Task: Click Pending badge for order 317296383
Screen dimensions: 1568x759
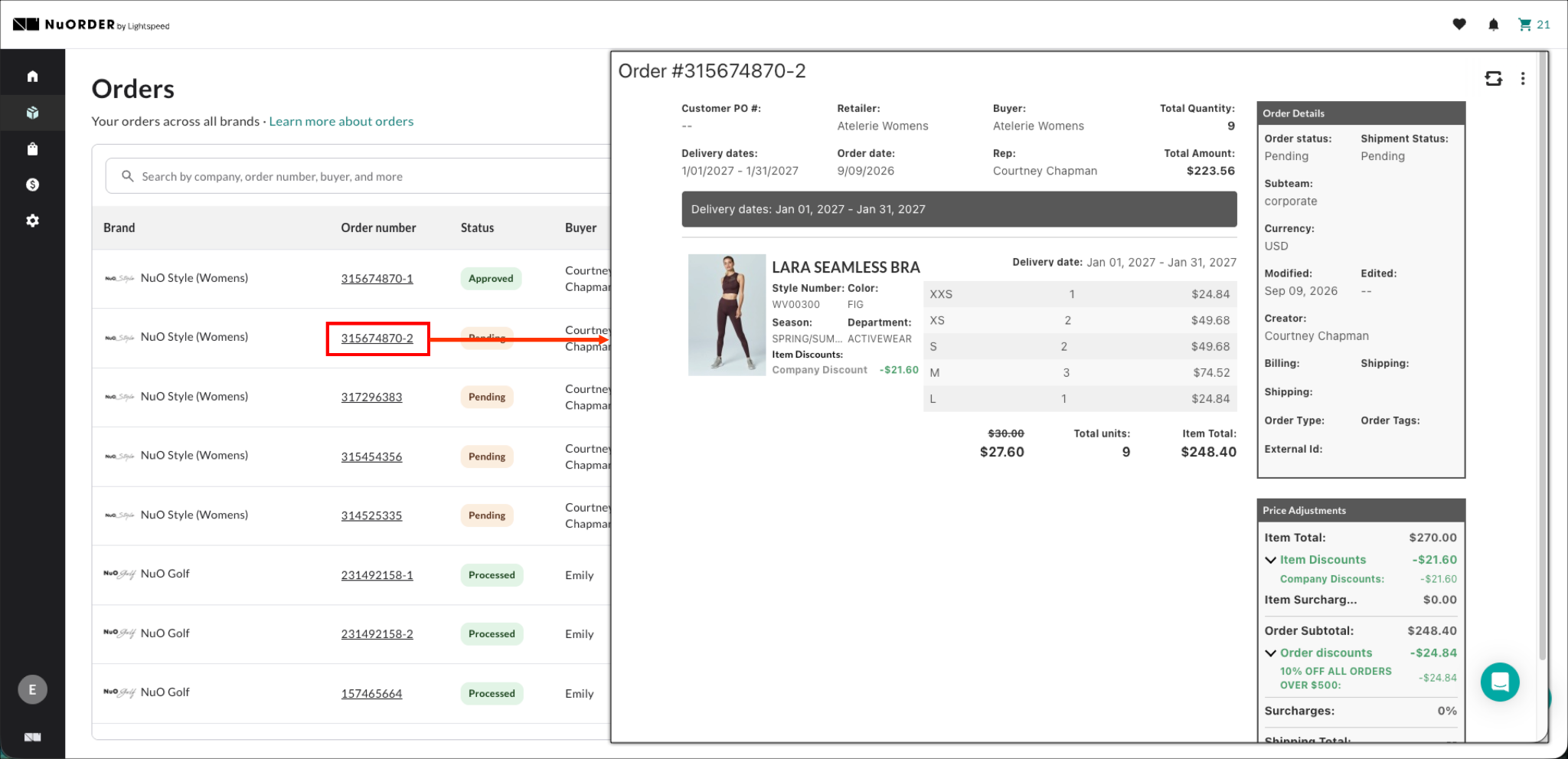Action: [487, 397]
